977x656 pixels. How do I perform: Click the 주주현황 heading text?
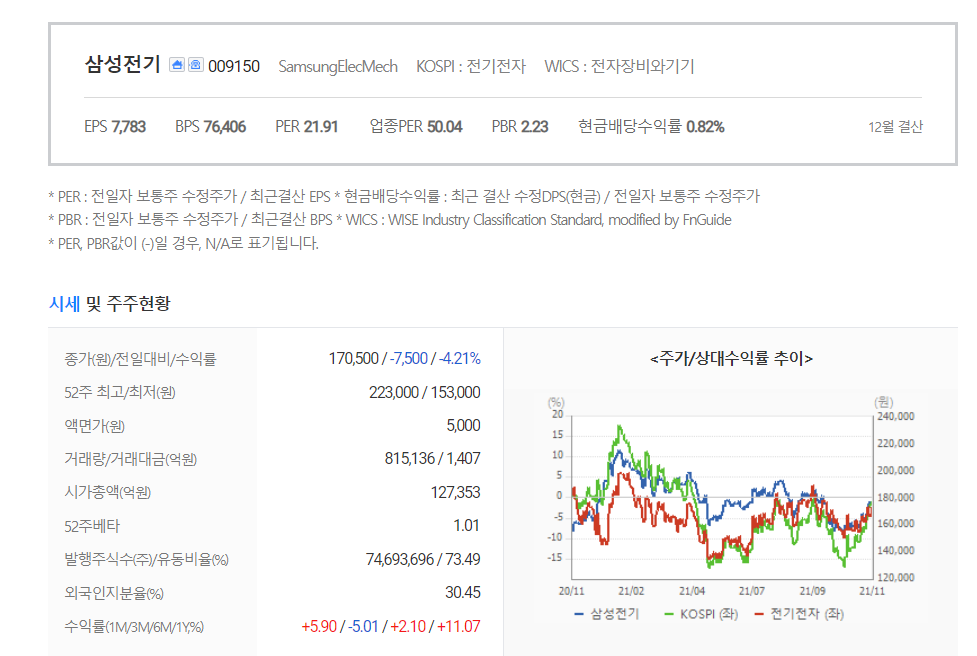point(138,304)
